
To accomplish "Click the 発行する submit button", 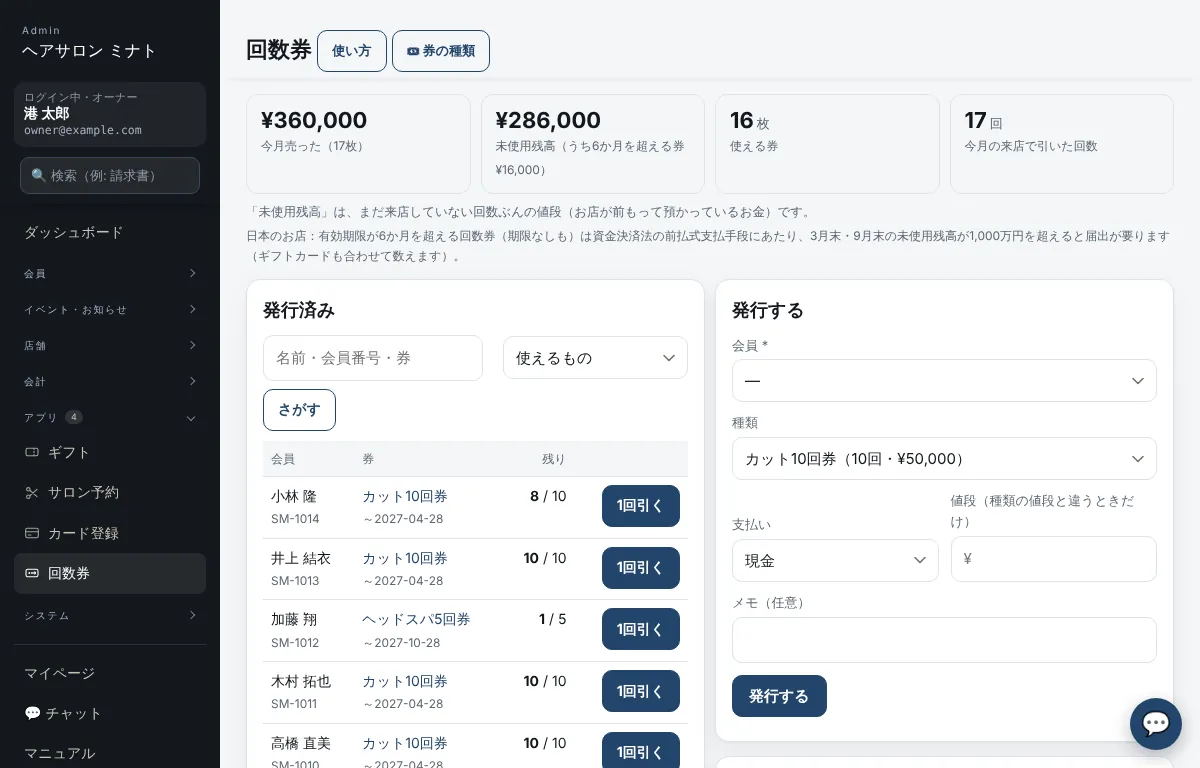I will tap(779, 696).
